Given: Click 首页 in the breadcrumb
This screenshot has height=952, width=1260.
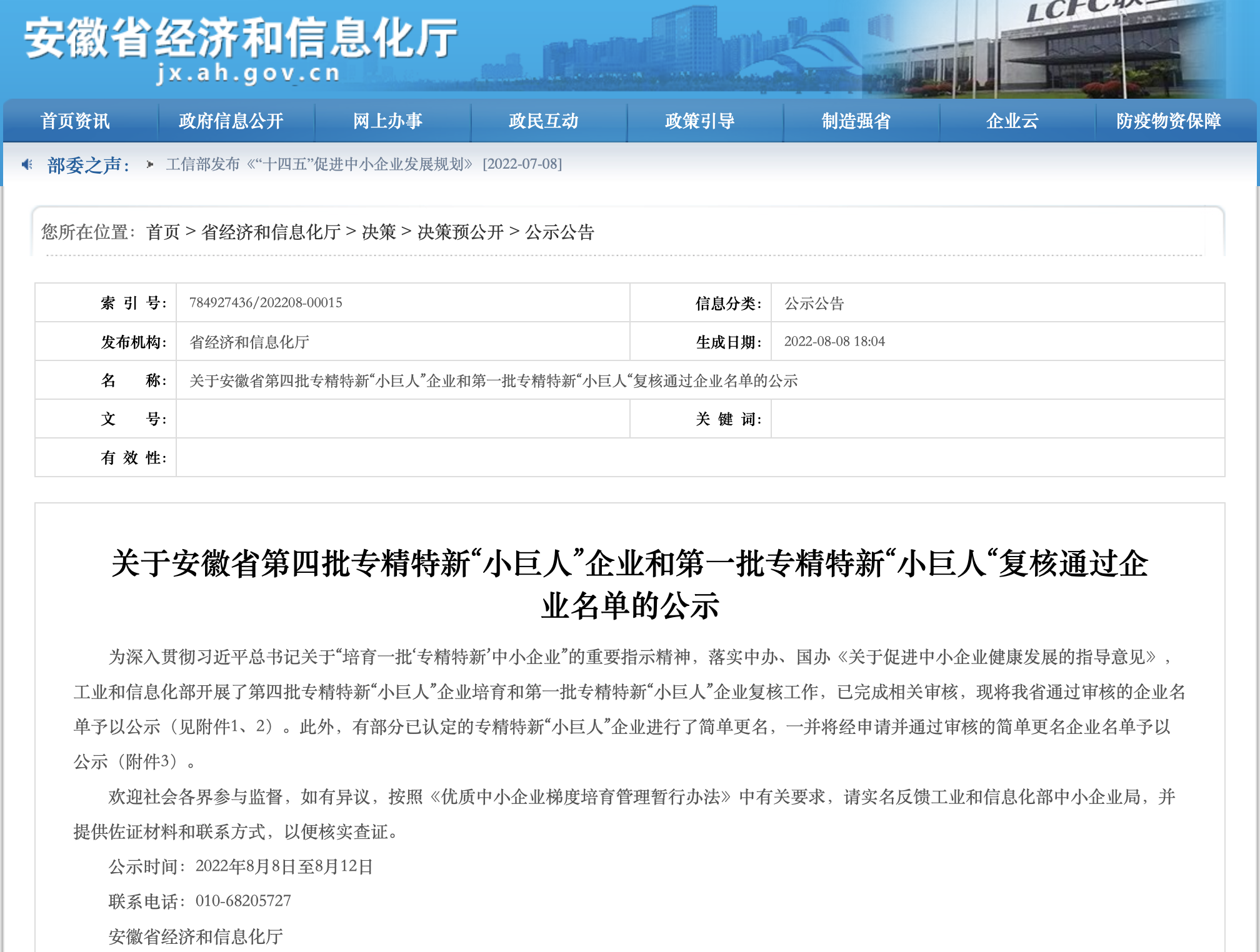Looking at the screenshot, I should pyautogui.click(x=162, y=232).
